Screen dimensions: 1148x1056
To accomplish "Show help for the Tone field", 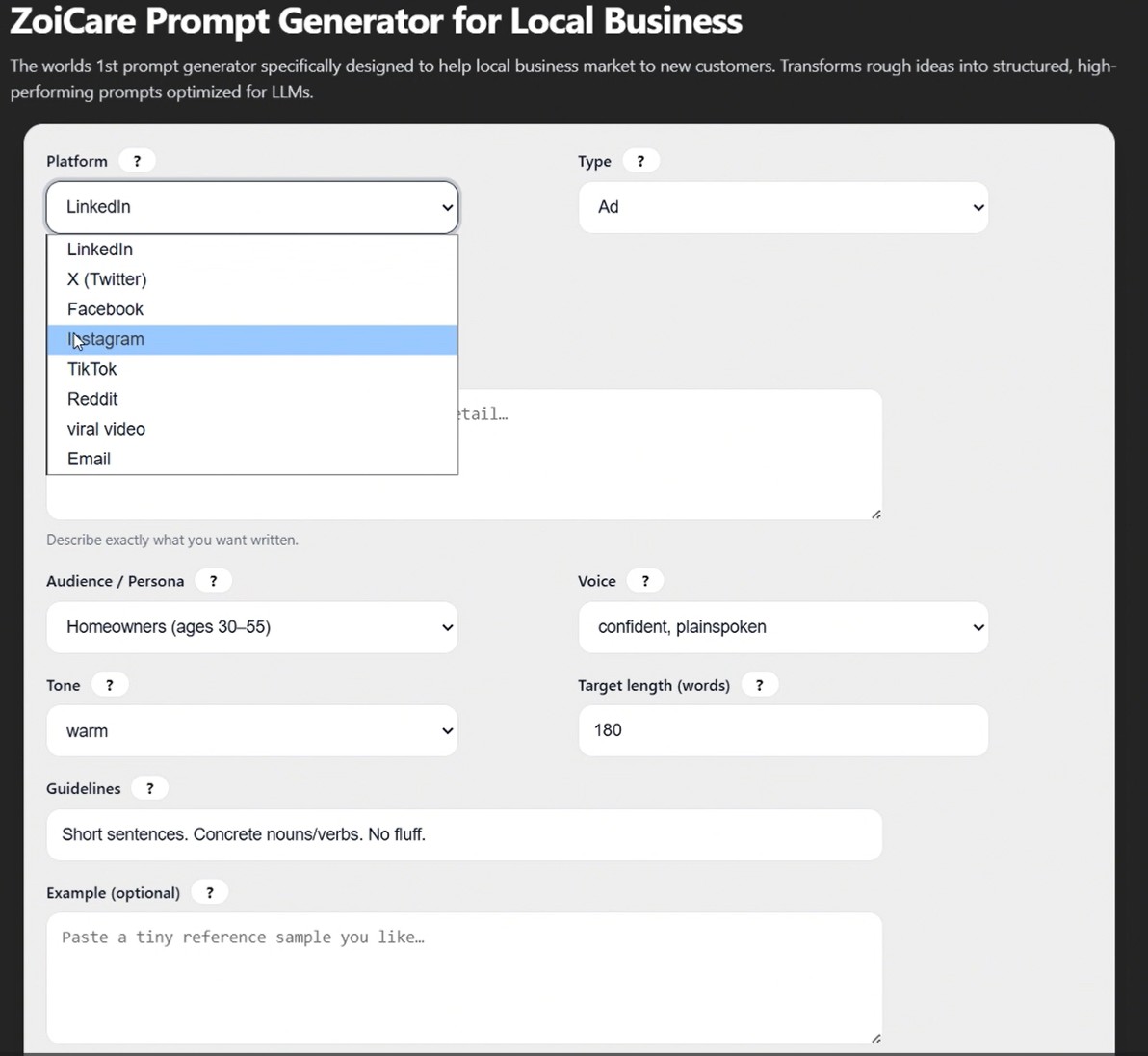I will pyautogui.click(x=109, y=685).
